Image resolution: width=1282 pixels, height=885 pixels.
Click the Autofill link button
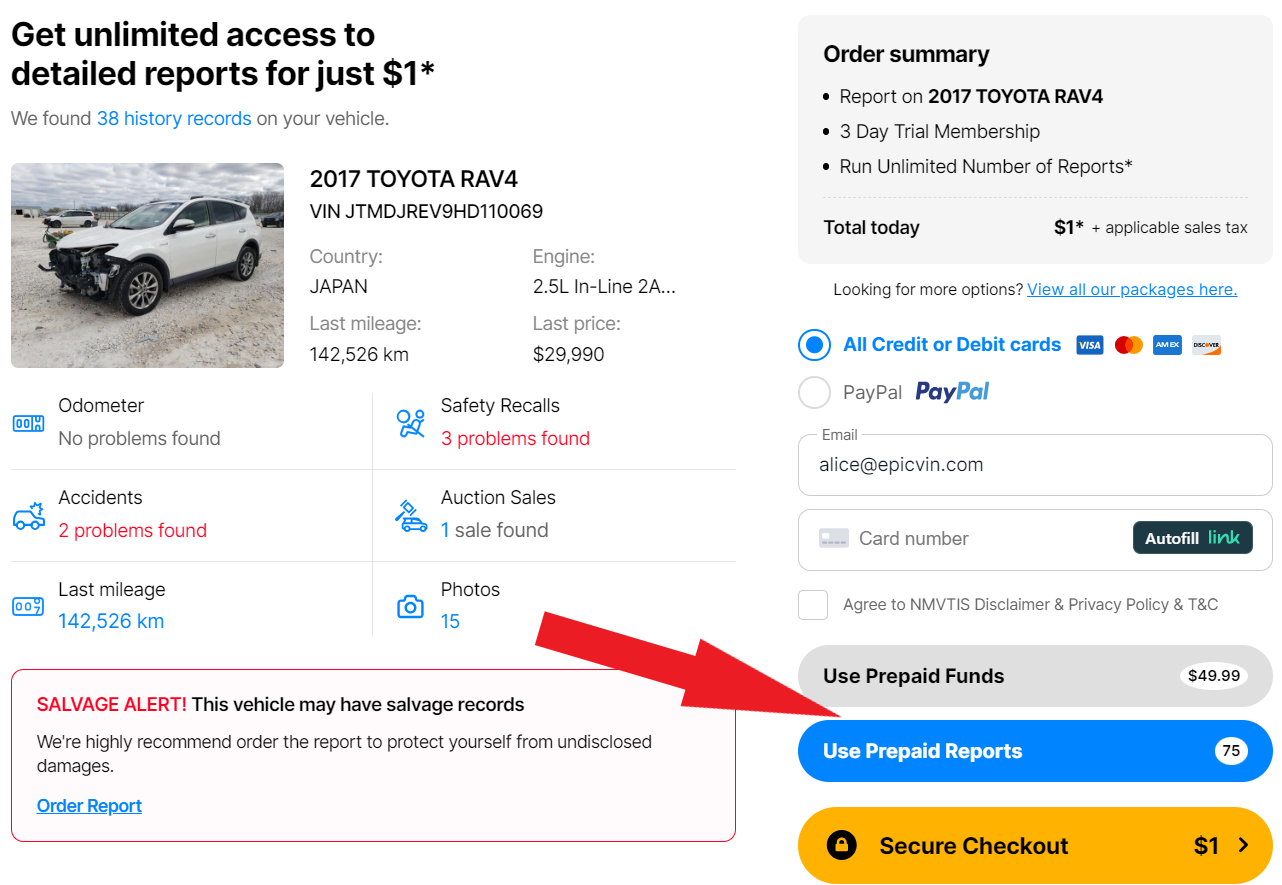tap(1192, 538)
